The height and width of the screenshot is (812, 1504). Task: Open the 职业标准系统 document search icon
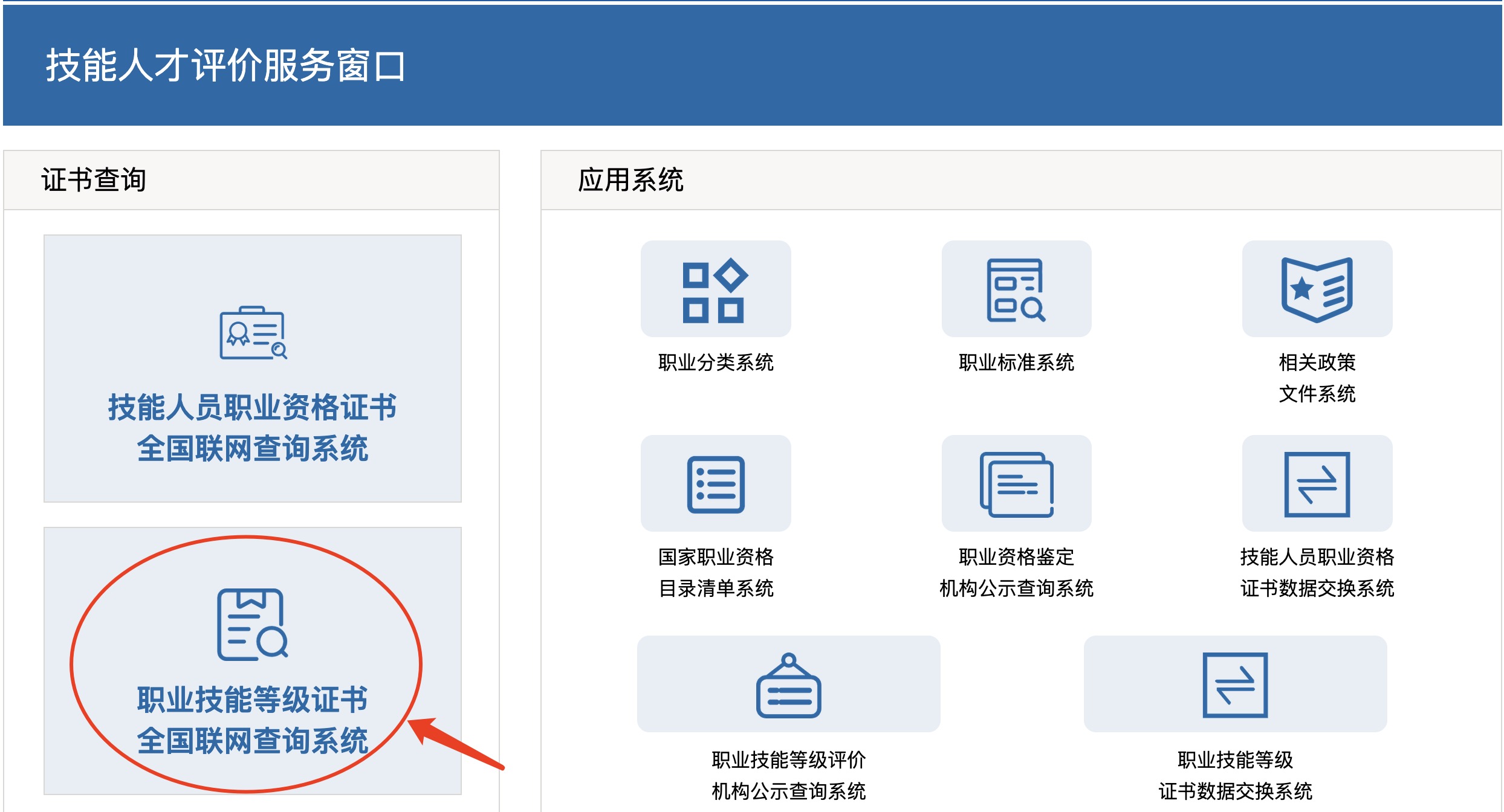(x=1016, y=290)
